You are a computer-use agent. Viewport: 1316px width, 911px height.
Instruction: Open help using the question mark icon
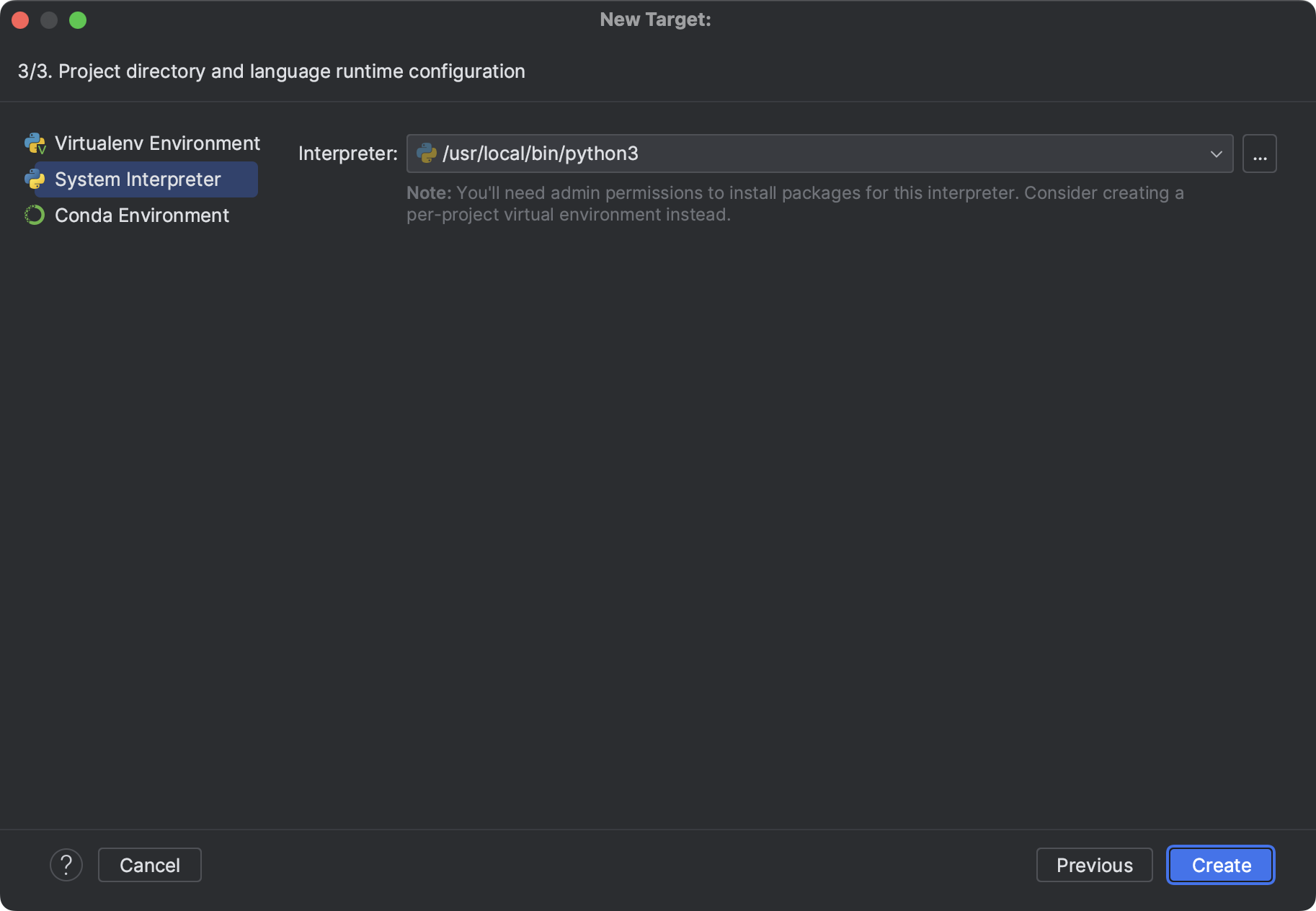click(66, 864)
